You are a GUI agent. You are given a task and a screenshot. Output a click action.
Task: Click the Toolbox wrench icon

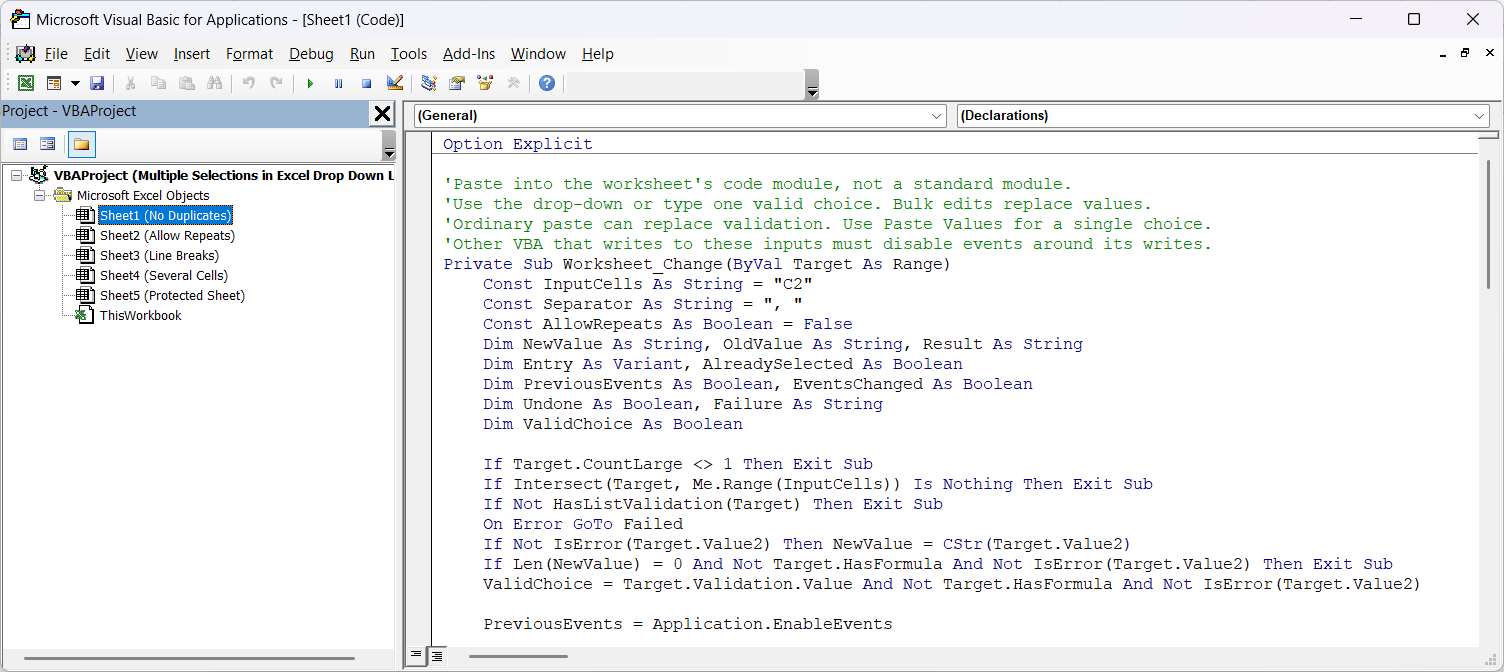click(x=513, y=83)
